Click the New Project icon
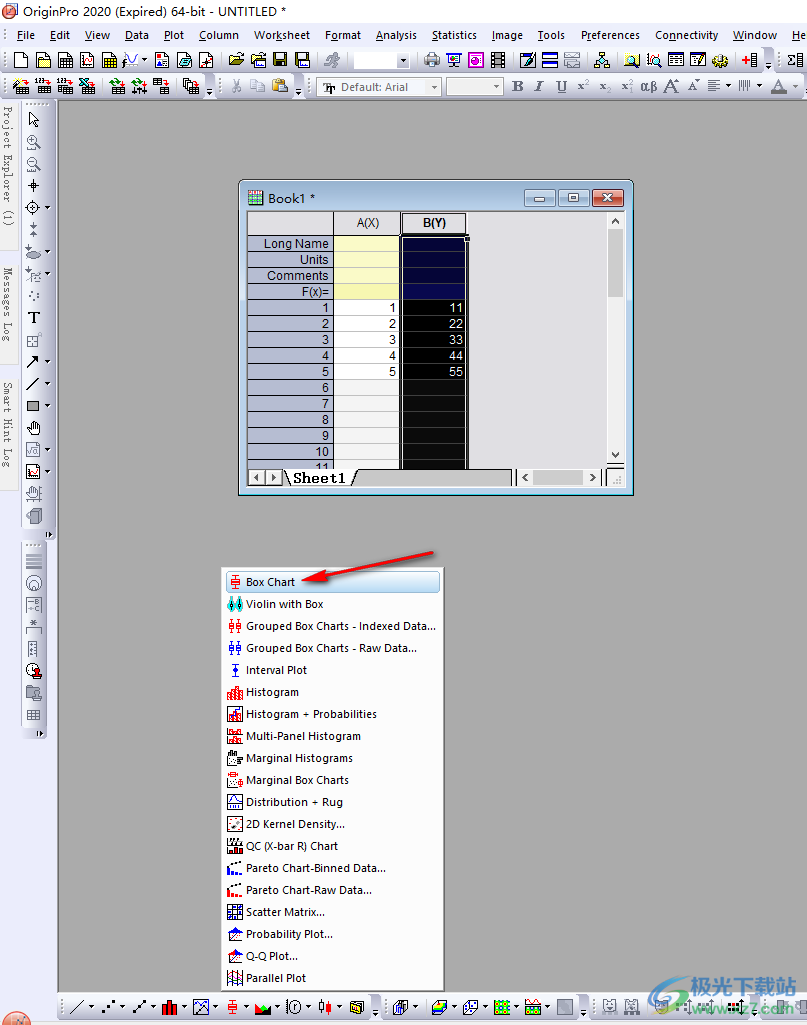Screen dimensions: 807x1025 pyautogui.click(x=21, y=61)
